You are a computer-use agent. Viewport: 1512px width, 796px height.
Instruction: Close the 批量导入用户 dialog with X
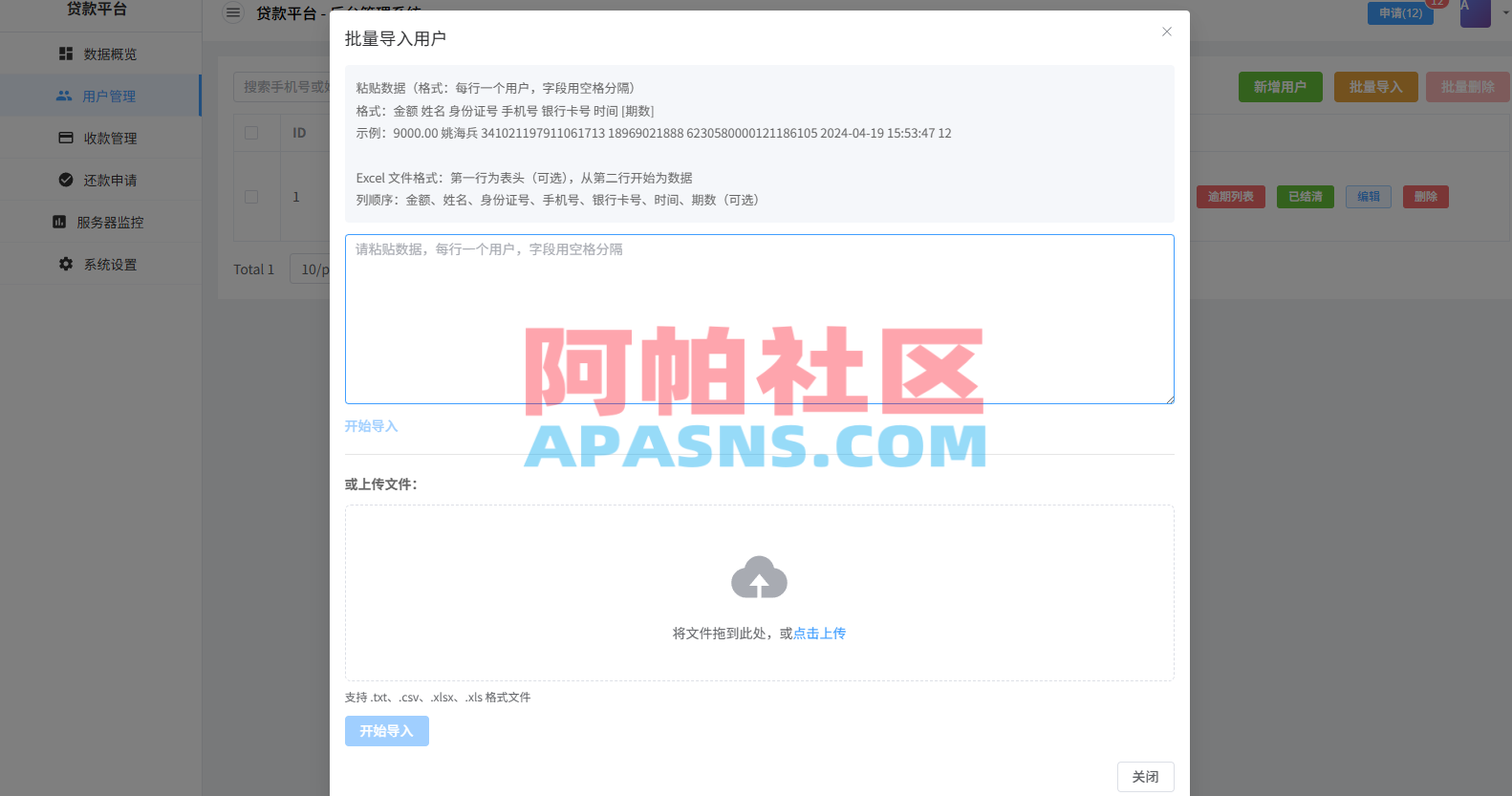point(1167,32)
